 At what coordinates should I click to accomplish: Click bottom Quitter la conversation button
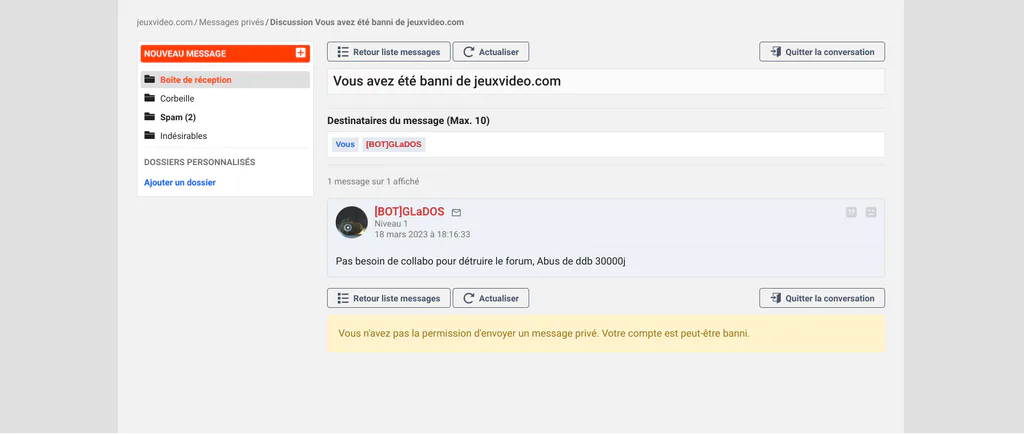pyautogui.click(x=822, y=298)
